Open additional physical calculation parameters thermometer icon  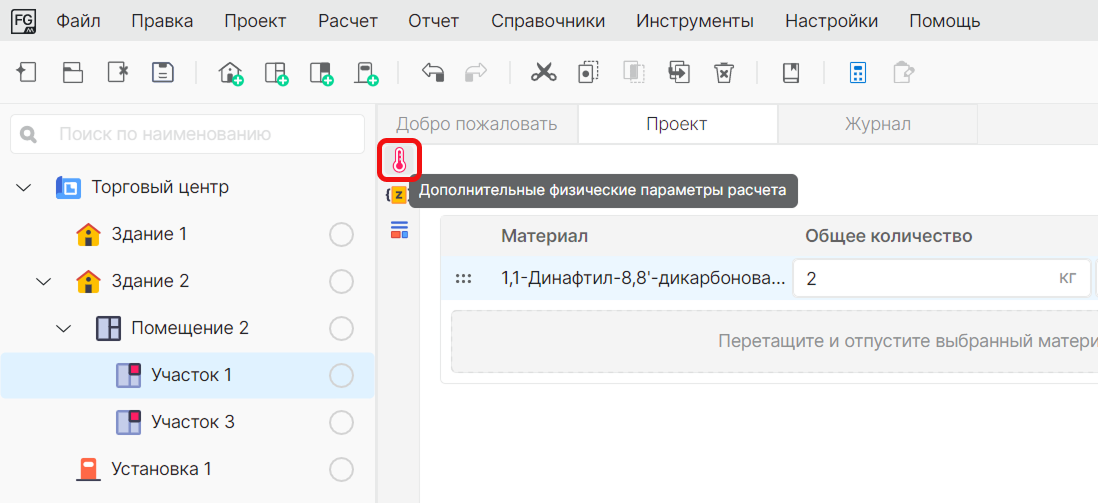[x=399, y=160]
